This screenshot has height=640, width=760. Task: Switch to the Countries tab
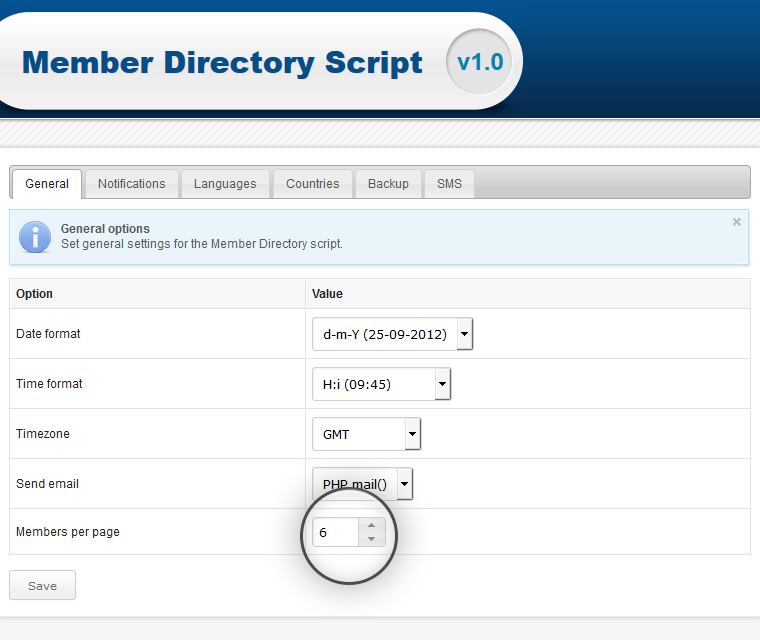tap(313, 184)
